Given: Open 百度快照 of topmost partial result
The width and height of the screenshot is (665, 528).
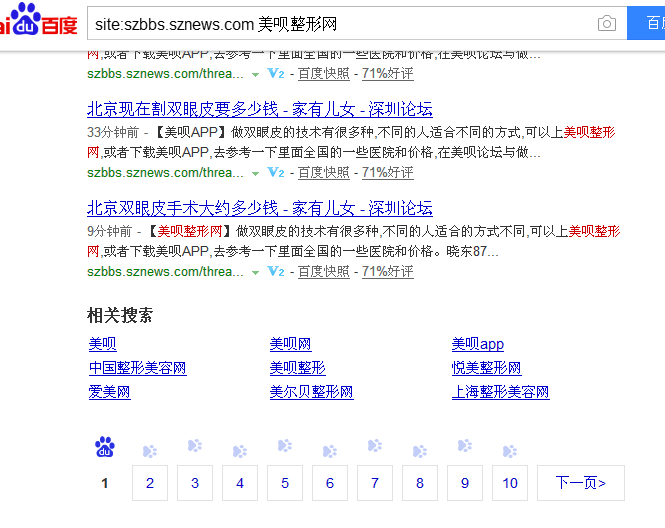Looking at the screenshot, I should [324, 74].
